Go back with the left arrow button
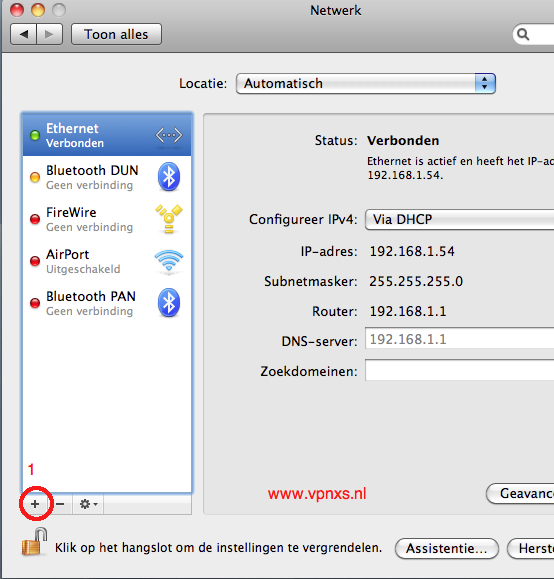 24,34
